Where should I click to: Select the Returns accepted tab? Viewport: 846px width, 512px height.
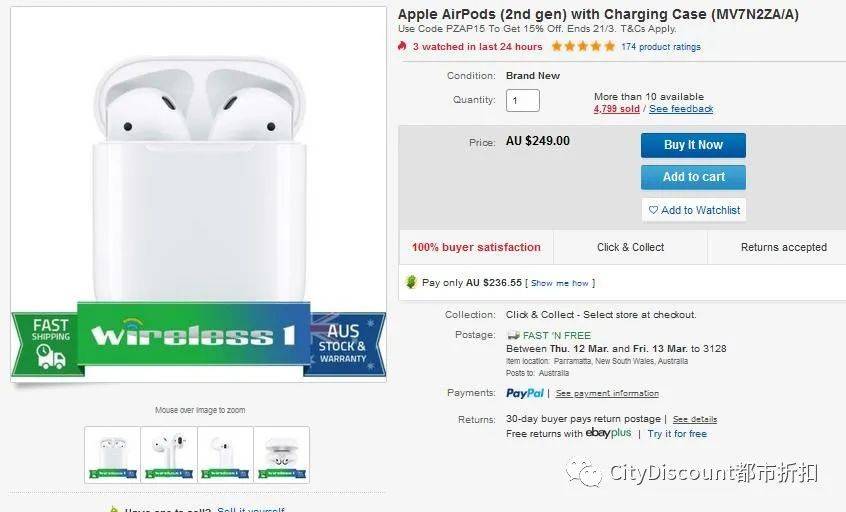(783, 247)
